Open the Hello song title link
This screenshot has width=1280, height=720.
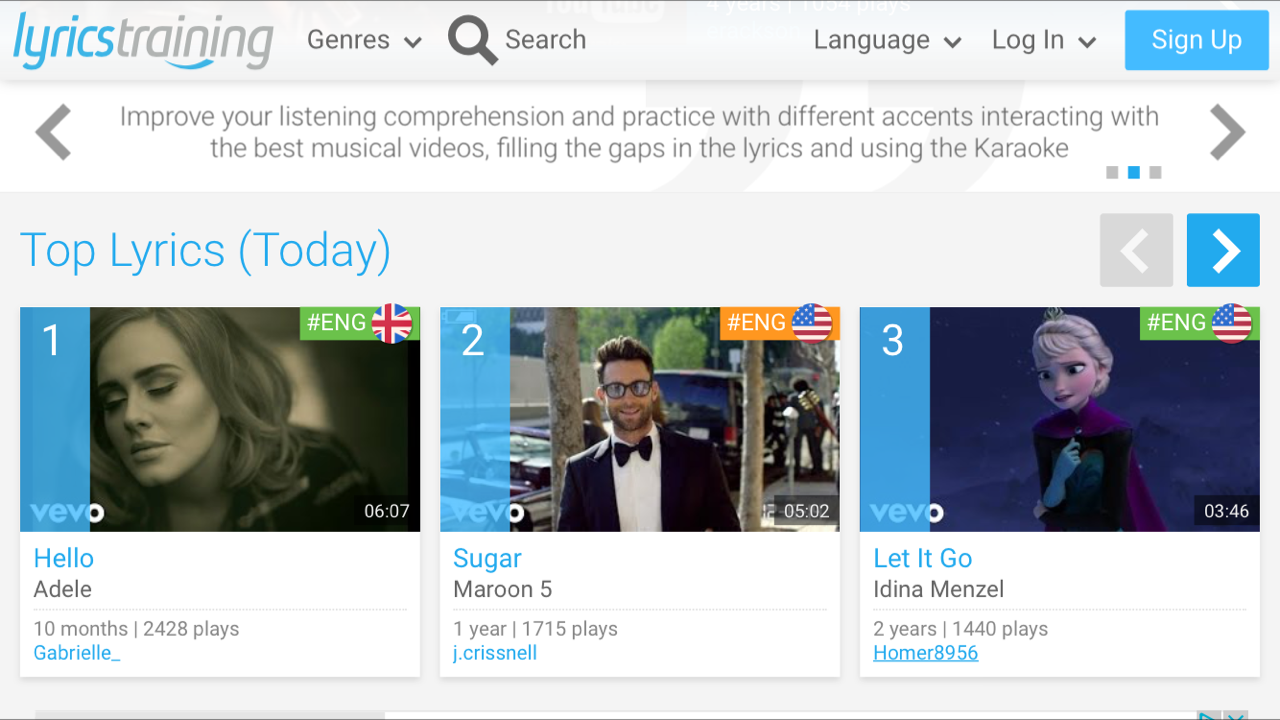(x=64, y=558)
